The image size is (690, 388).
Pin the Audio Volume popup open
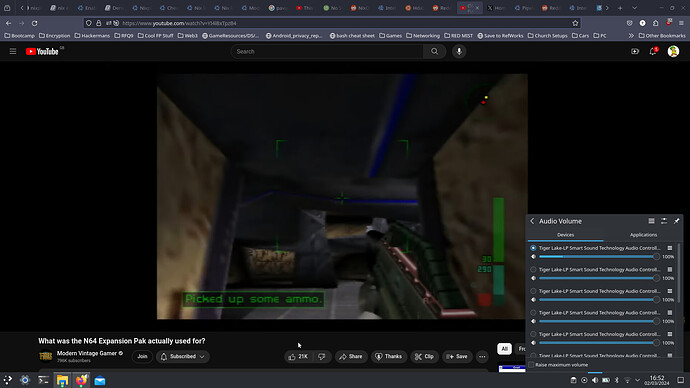(x=676, y=221)
